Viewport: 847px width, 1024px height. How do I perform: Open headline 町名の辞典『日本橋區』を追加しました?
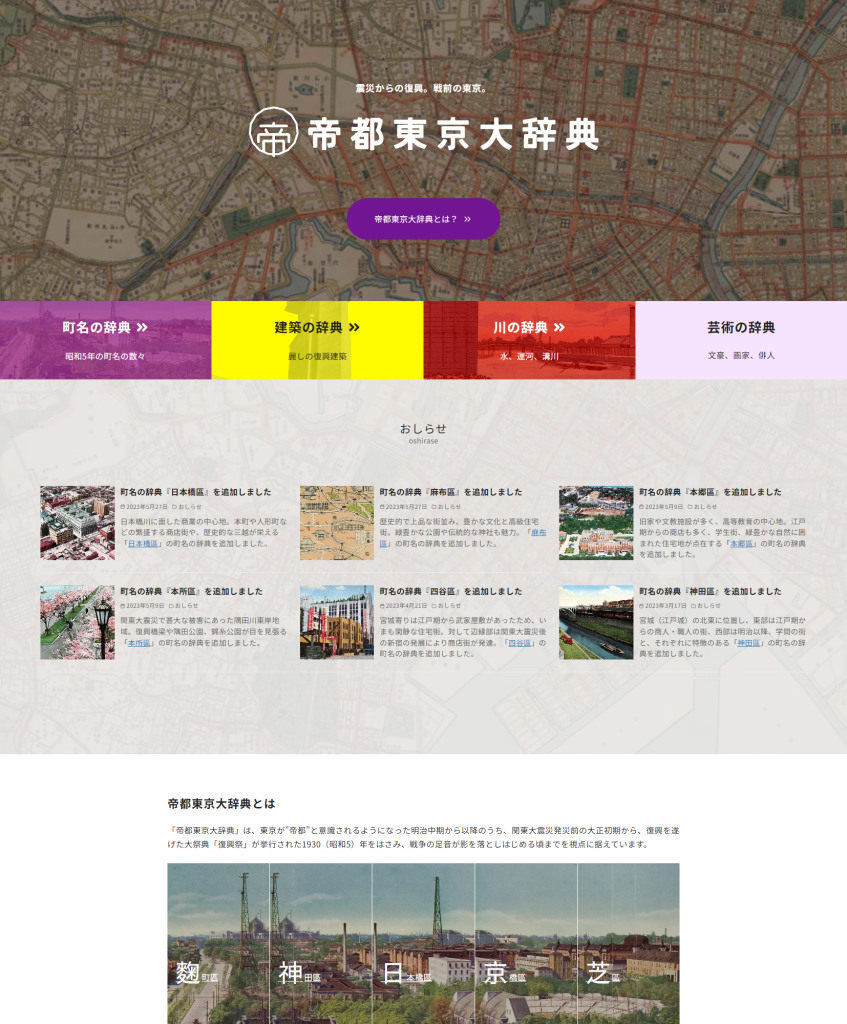(195, 492)
